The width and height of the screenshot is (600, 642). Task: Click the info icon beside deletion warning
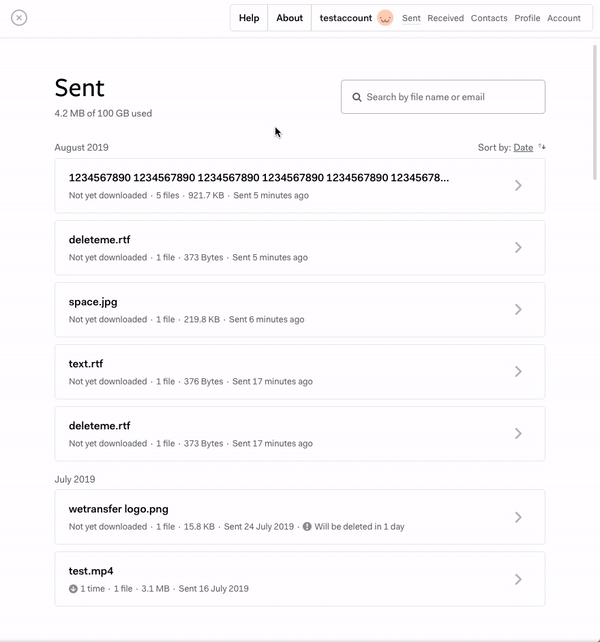click(x=307, y=526)
